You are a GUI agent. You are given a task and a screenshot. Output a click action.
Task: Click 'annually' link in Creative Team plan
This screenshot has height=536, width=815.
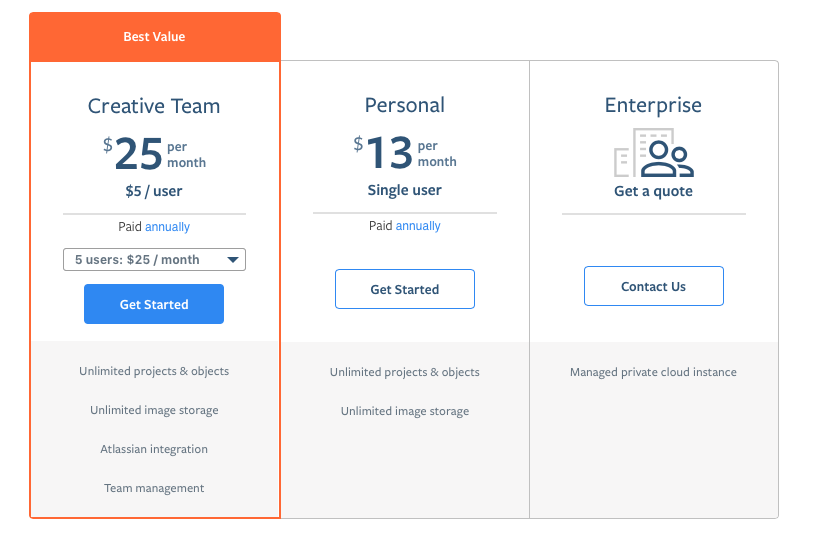tap(167, 227)
